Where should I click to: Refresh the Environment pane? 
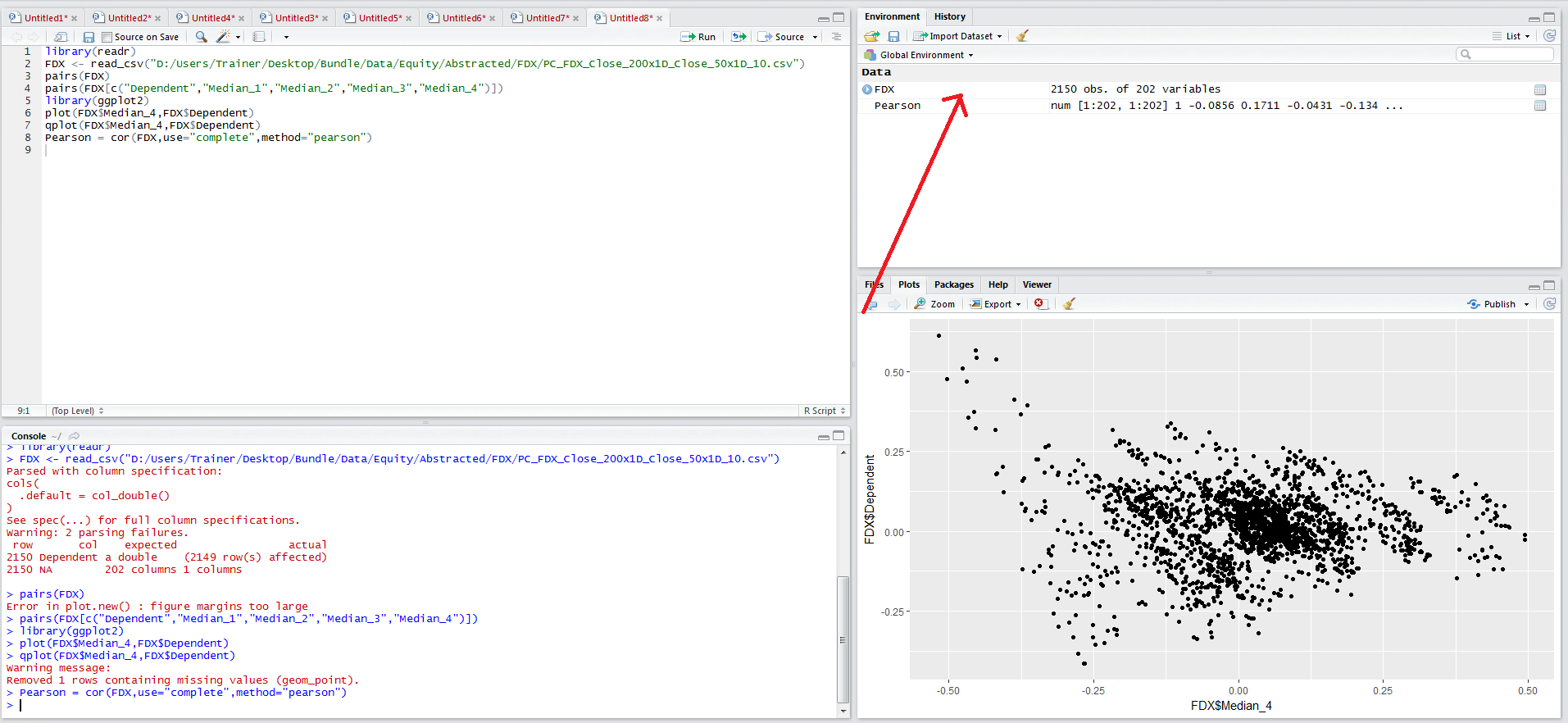tap(1549, 36)
